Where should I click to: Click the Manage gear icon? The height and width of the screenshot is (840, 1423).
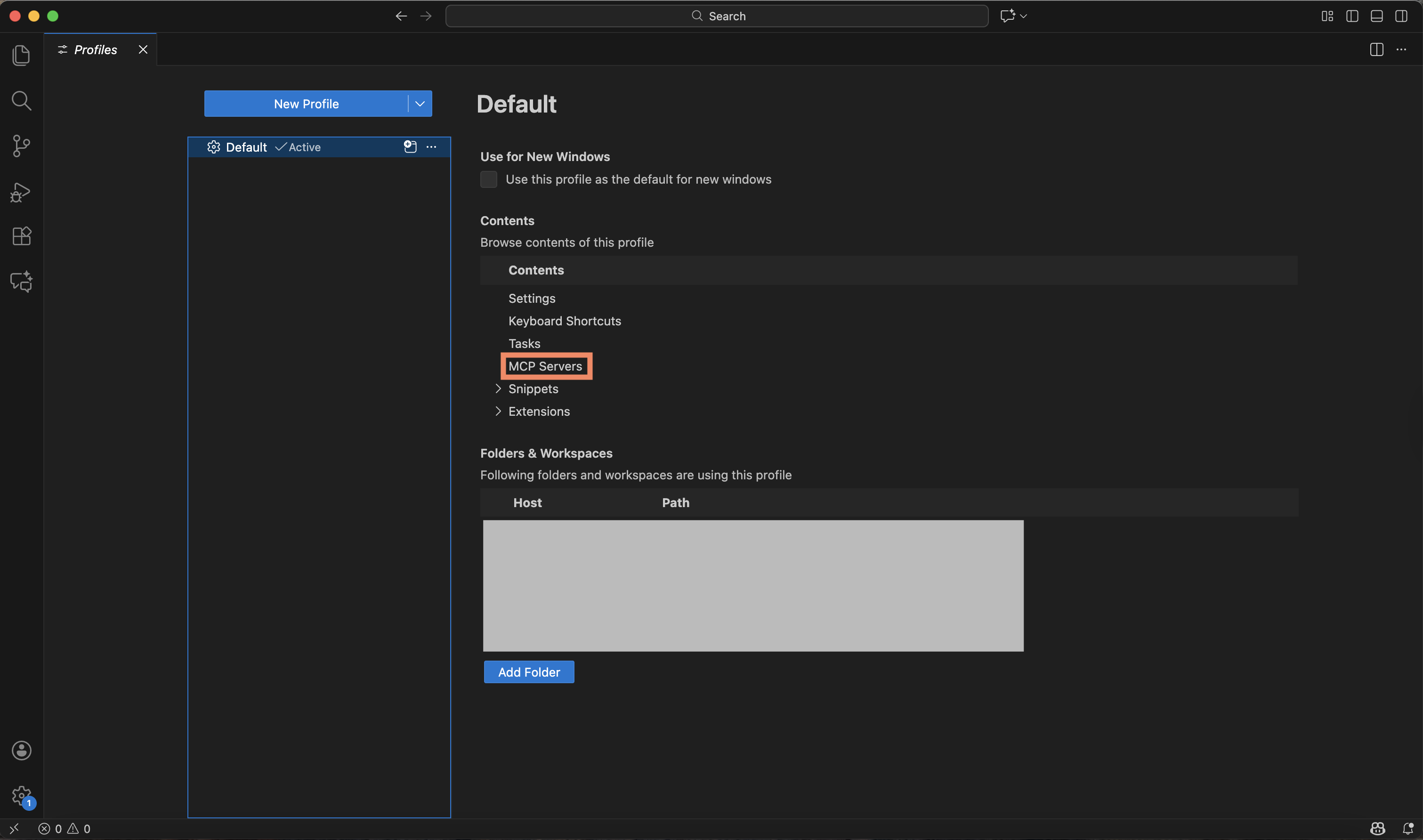pyautogui.click(x=22, y=796)
